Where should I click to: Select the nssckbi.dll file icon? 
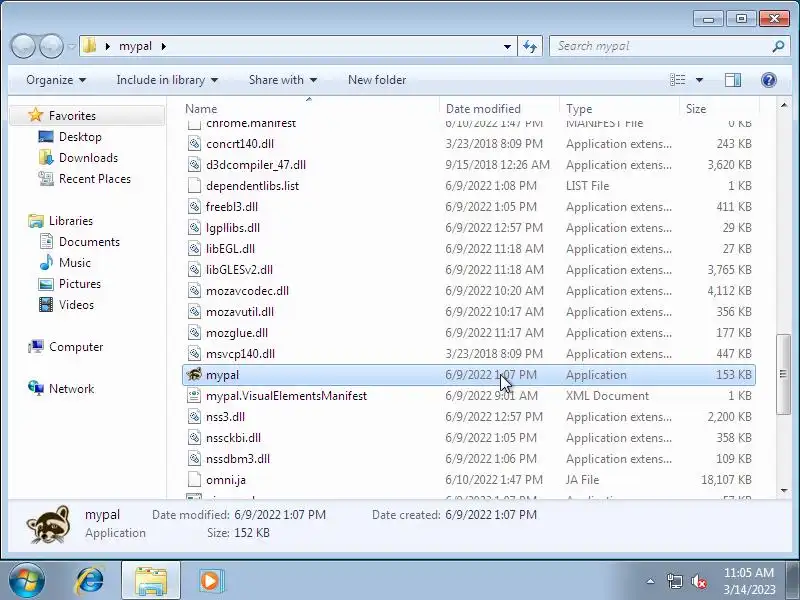[x=194, y=438]
